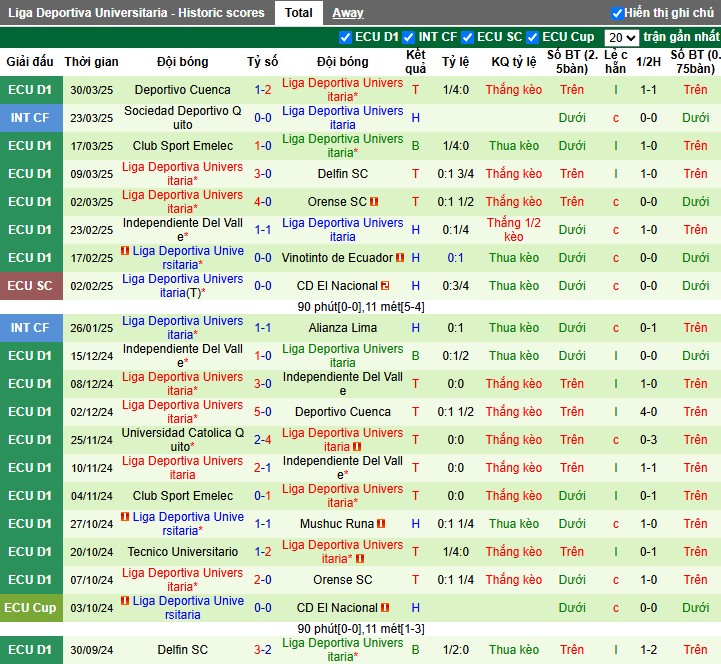Select the ECU Cup league badge on 03/10/24
Viewport: 721px width, 664px height.
point(30,608)
